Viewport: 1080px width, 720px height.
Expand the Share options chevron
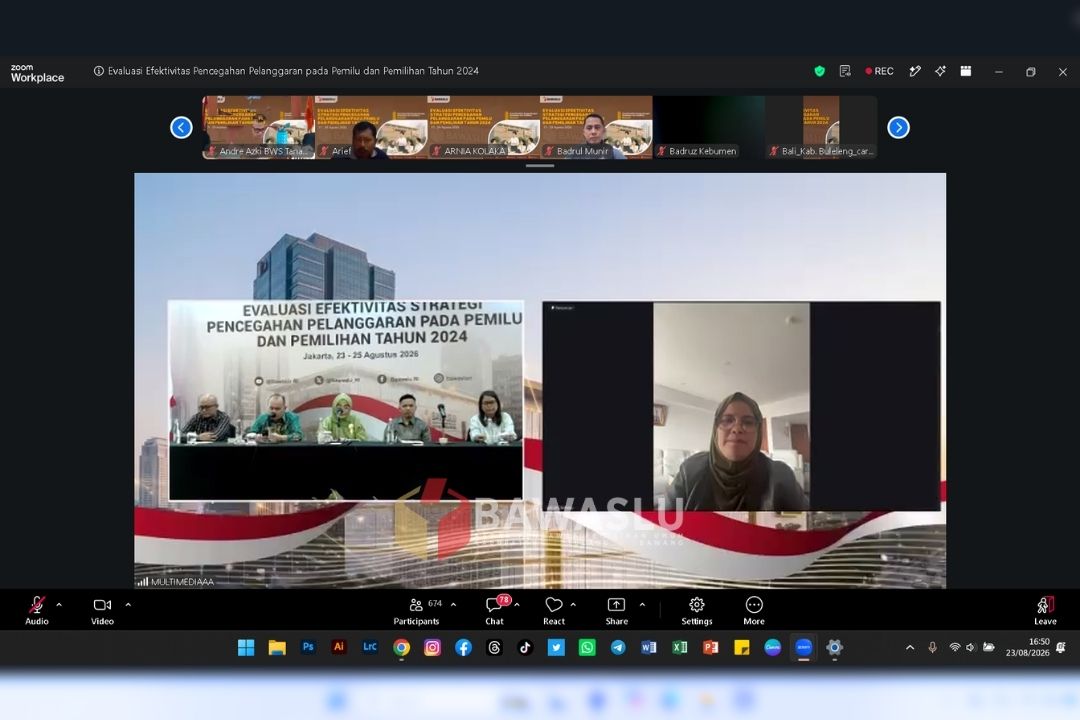[642, 605]
